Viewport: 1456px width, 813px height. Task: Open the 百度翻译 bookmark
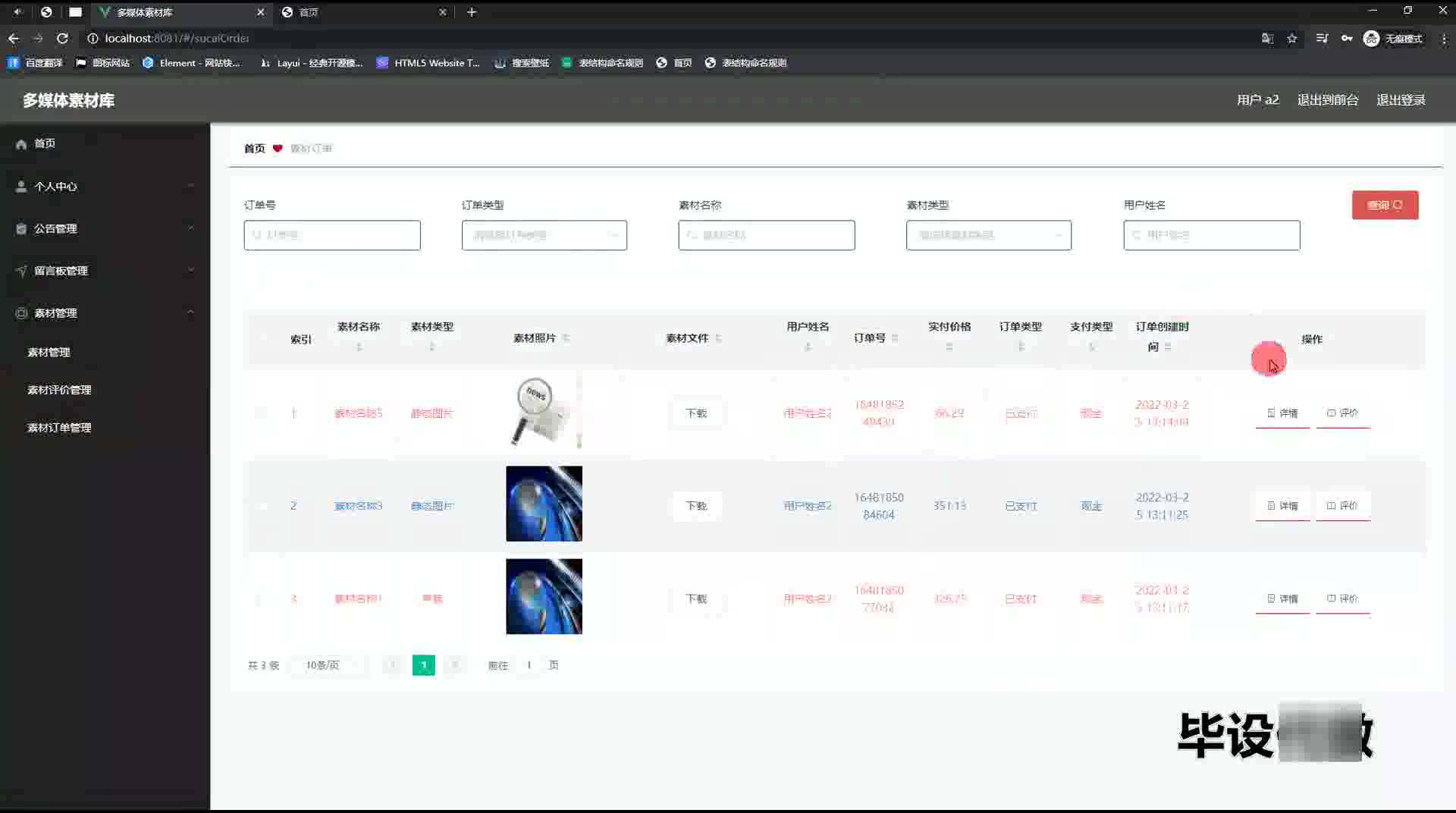[36, 63]
